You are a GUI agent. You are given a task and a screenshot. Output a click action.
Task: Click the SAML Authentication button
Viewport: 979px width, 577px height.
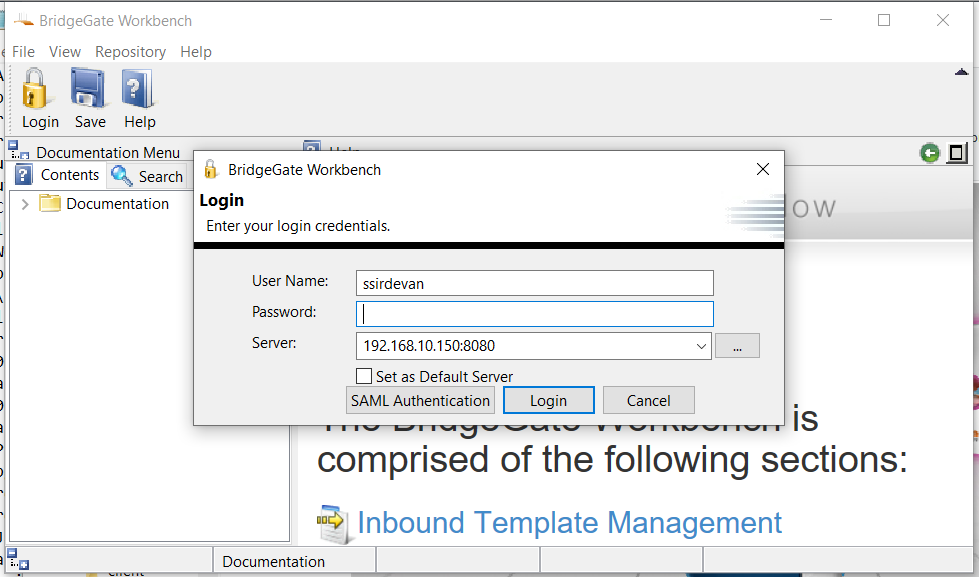[x=420, y=400]
